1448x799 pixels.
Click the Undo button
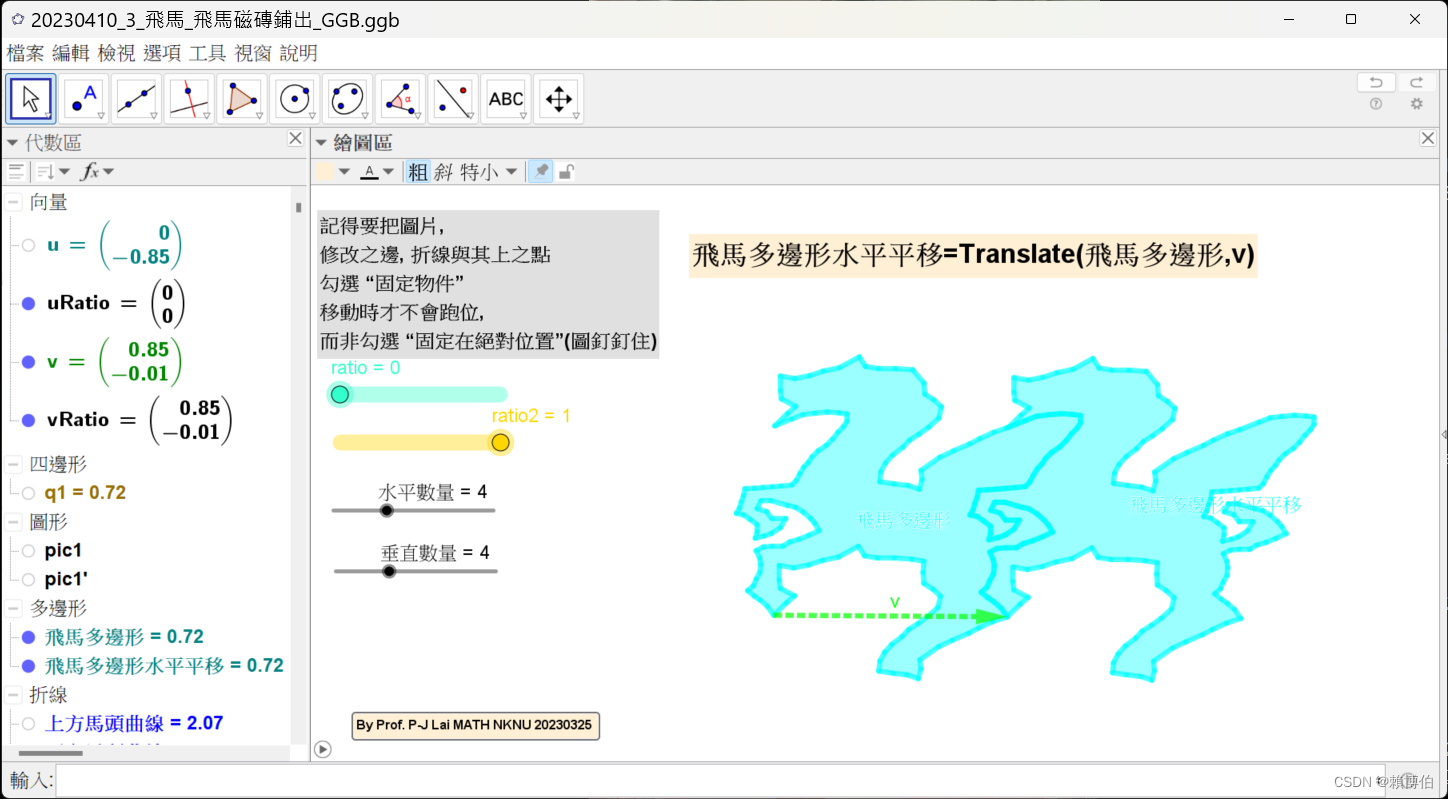coord(1375,81)
